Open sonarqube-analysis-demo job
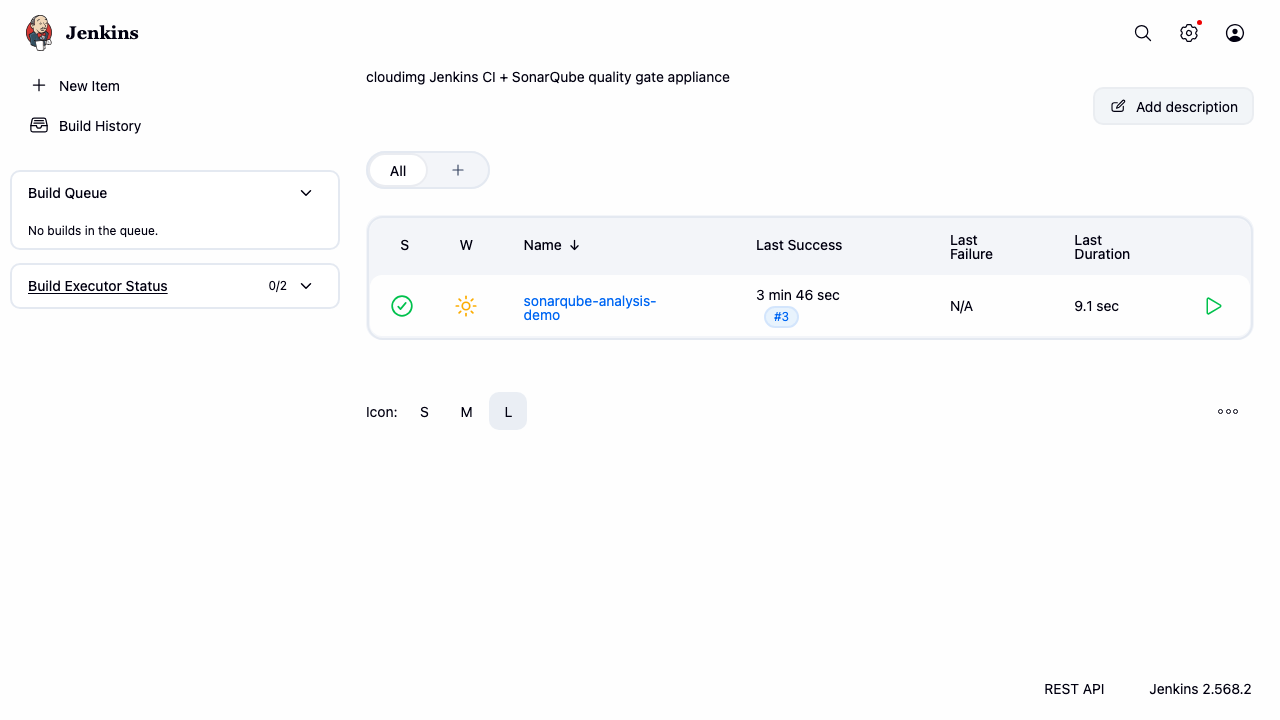 click(x=590, y=308)
